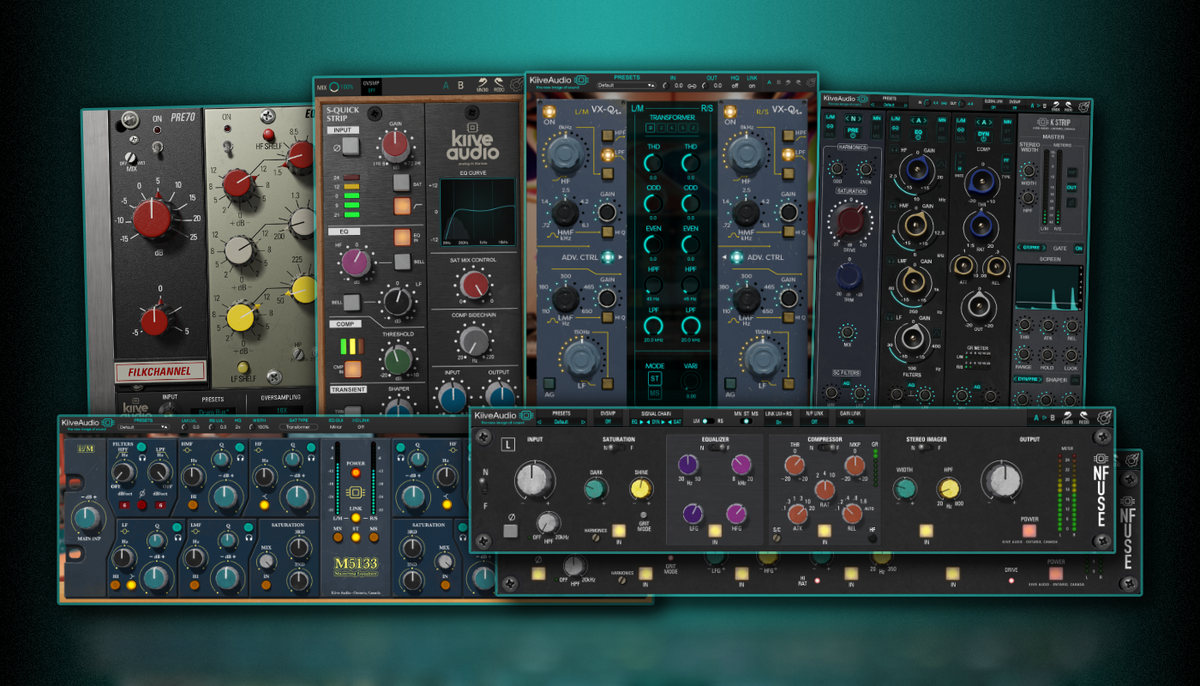
Task: Open the M5133 Presets dropdown
Action: point(144,427)
